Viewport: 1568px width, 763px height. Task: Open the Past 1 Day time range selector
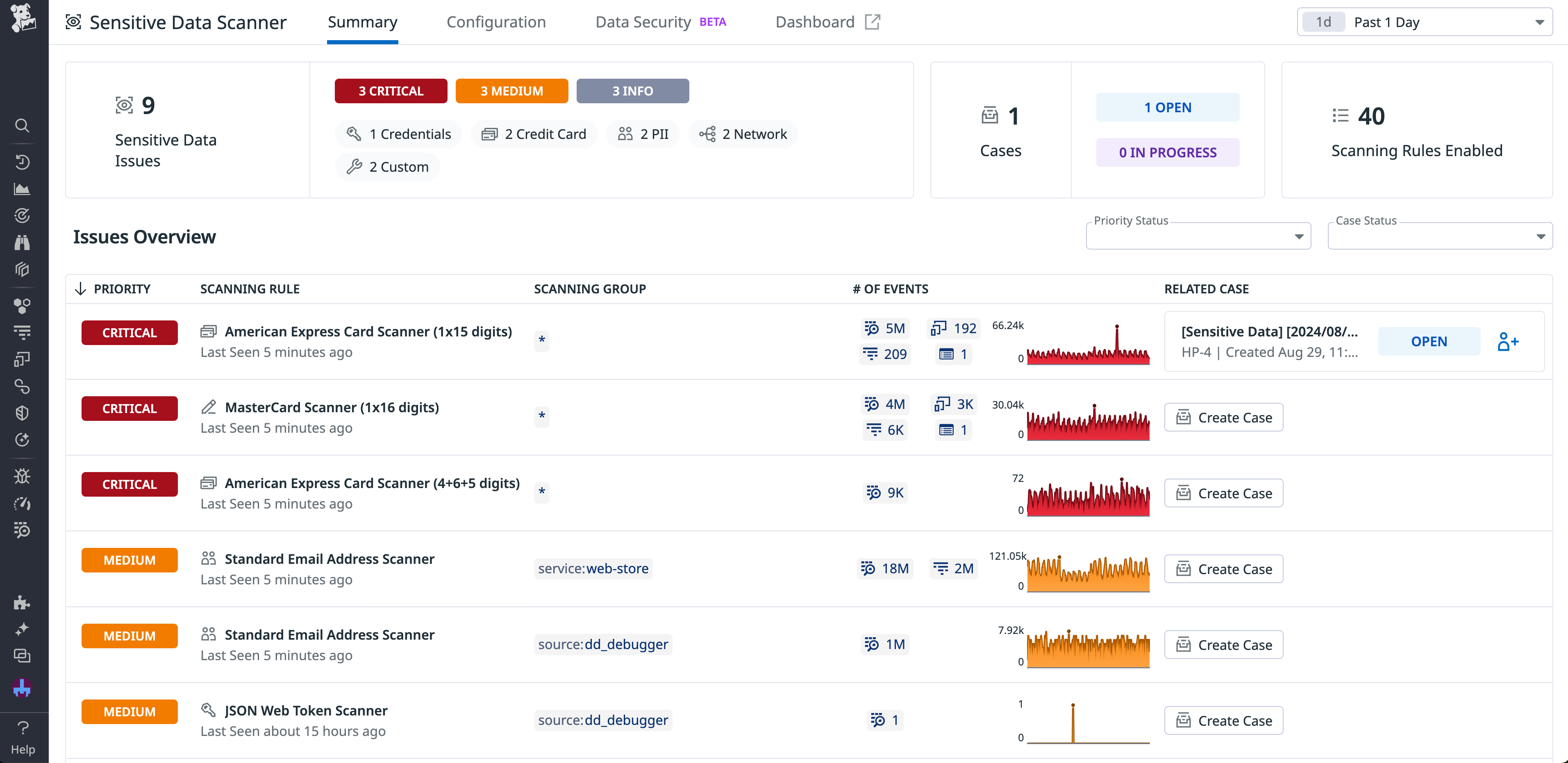1424,22
